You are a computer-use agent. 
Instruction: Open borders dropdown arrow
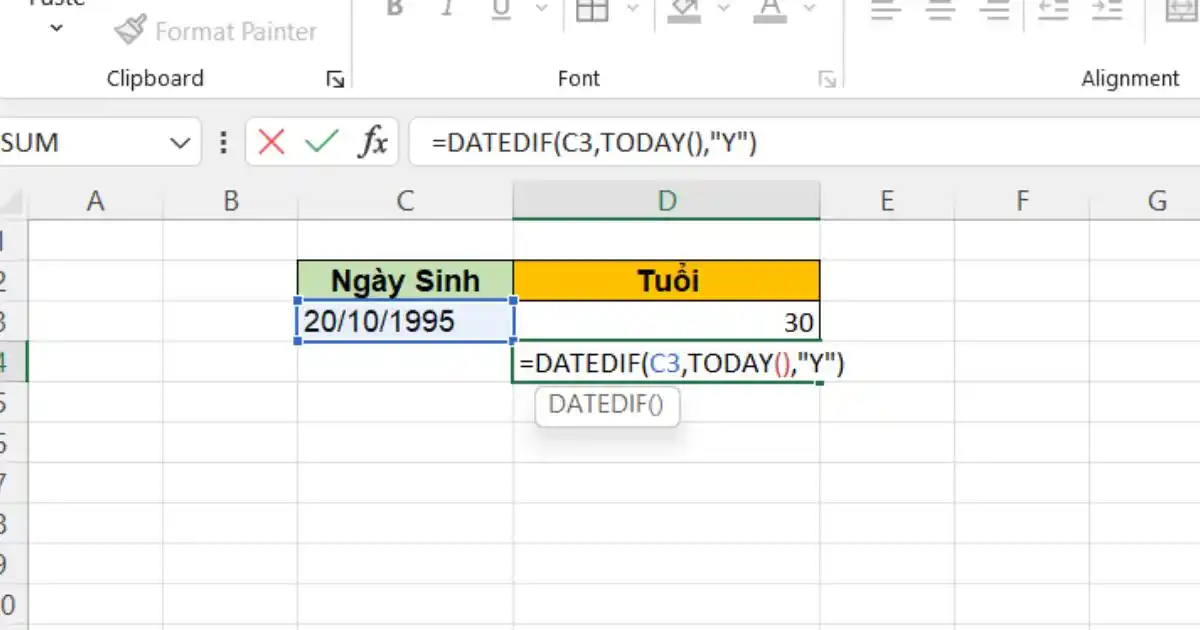click(632, 9)
